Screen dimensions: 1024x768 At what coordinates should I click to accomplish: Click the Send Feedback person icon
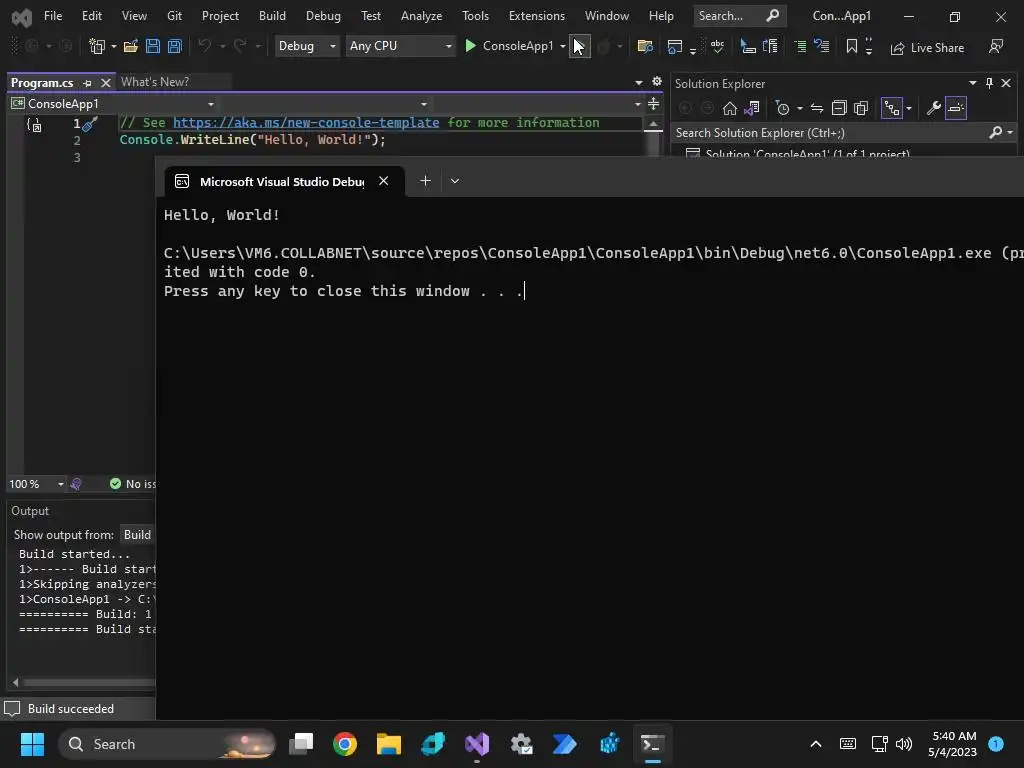coord(996,46)
